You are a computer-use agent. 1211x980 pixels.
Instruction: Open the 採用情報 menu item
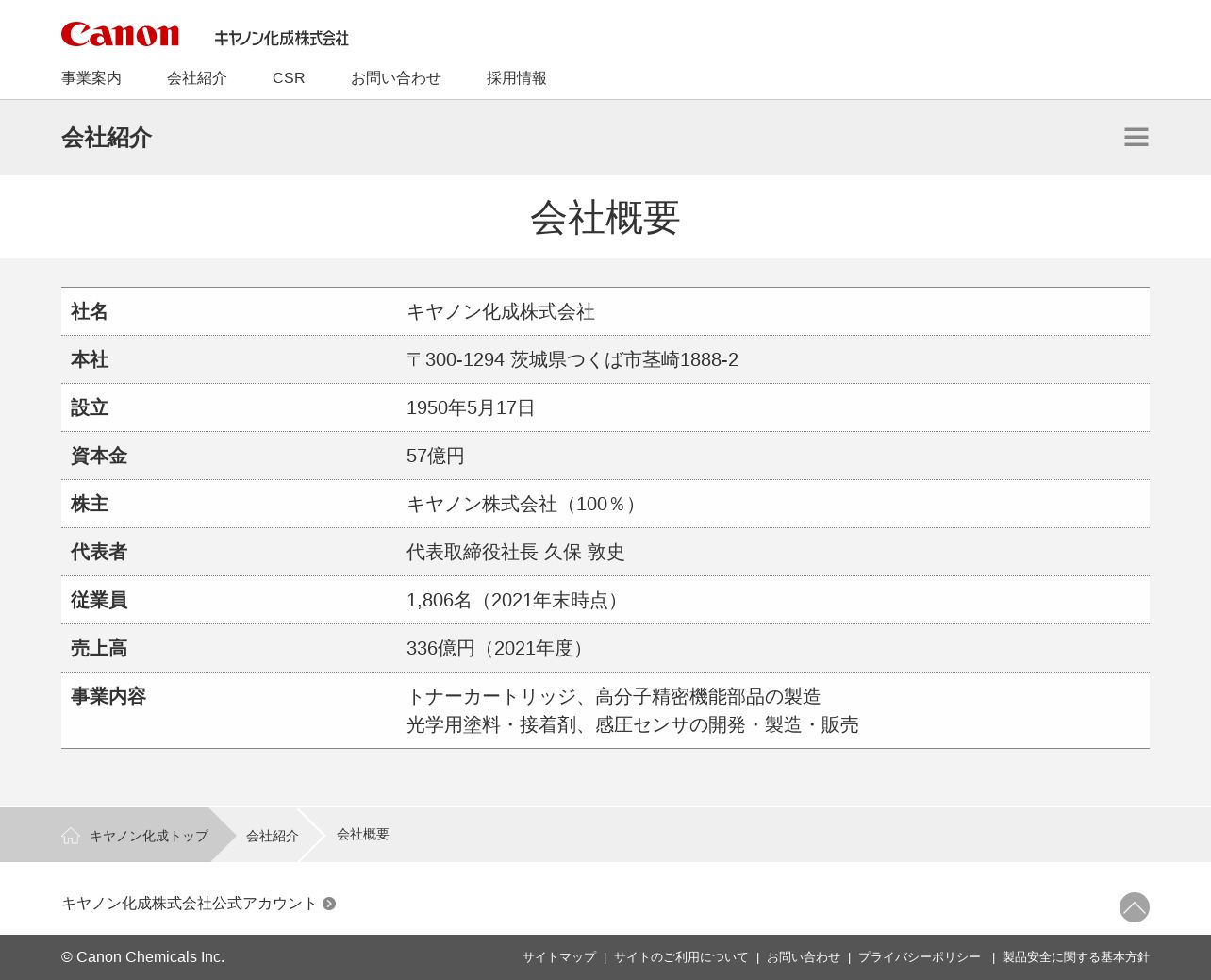(x=517, y=78)
